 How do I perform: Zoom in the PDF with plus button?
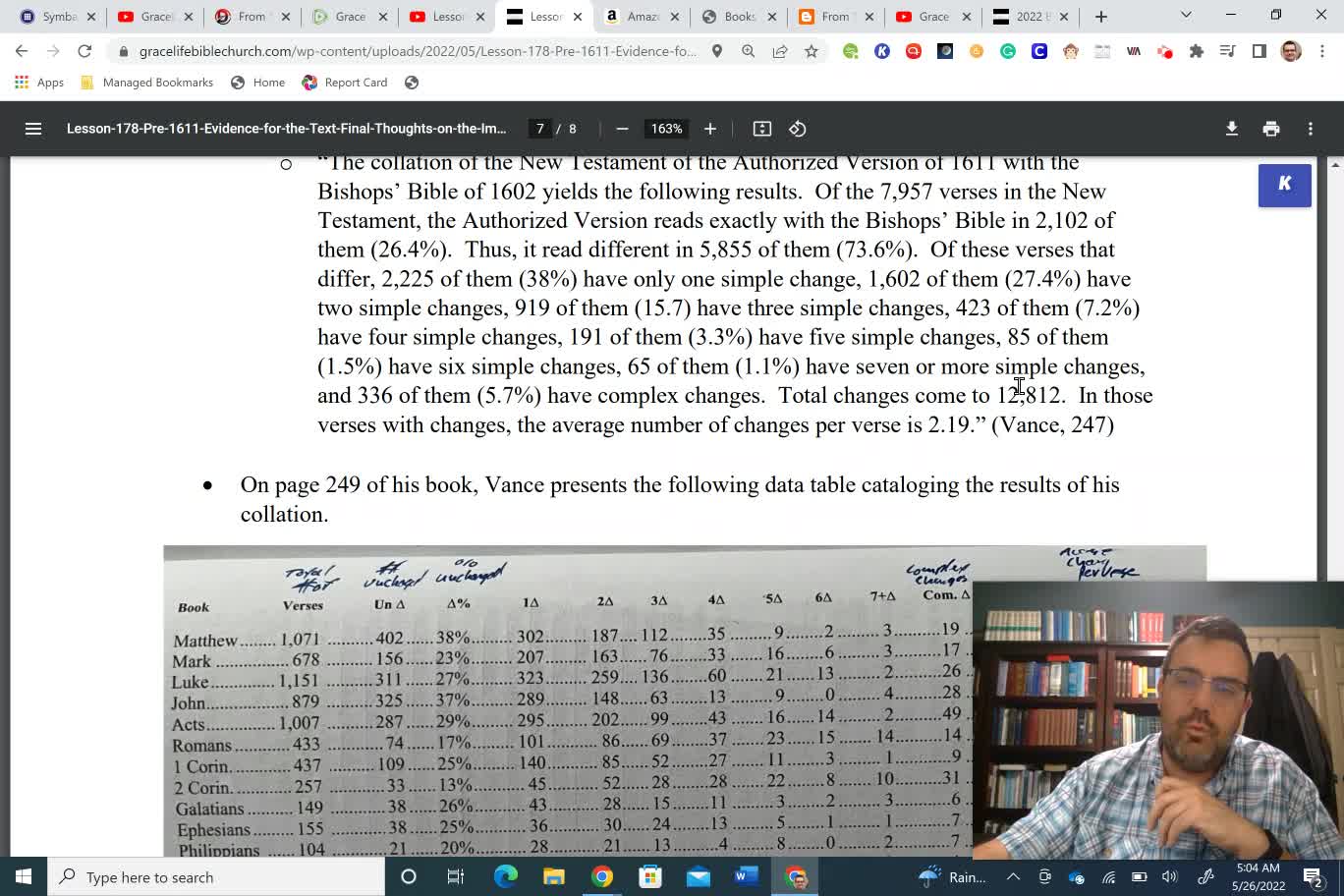(710, 129)
